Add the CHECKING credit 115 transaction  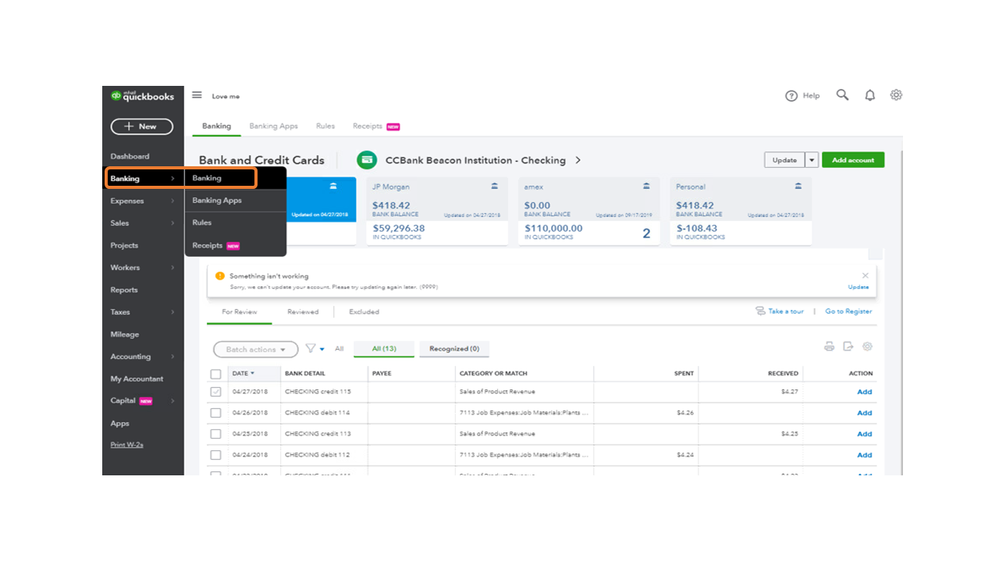pos(864,392)
